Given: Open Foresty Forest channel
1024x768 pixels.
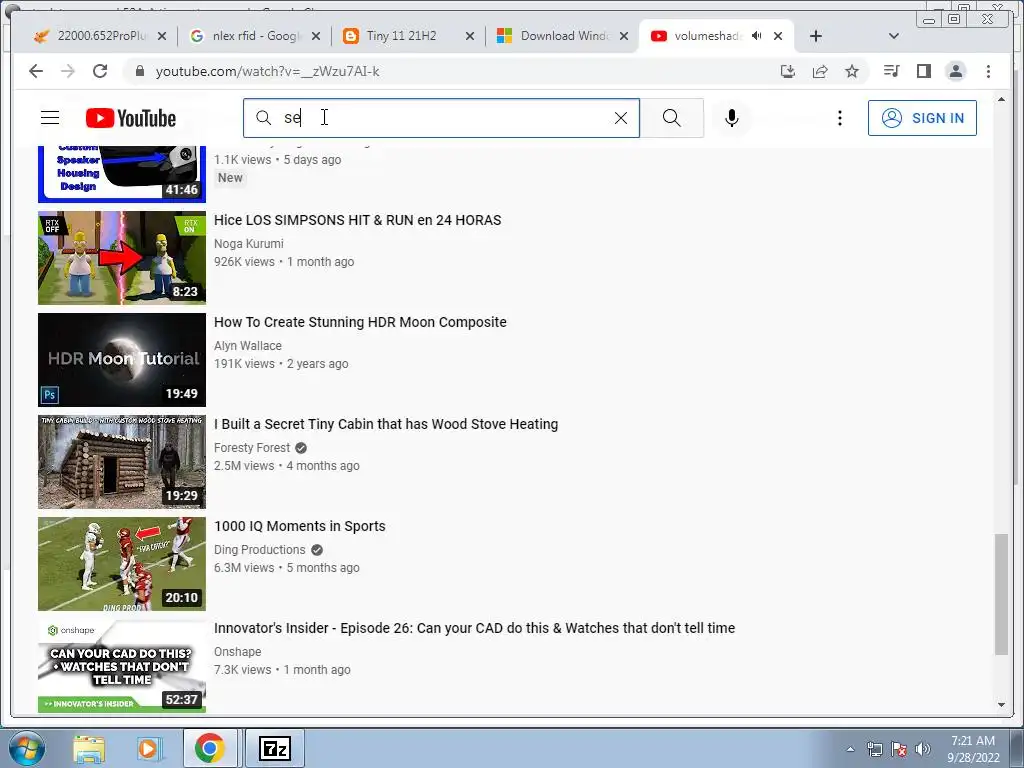Looking at the screenshot, I should [252, 447].
